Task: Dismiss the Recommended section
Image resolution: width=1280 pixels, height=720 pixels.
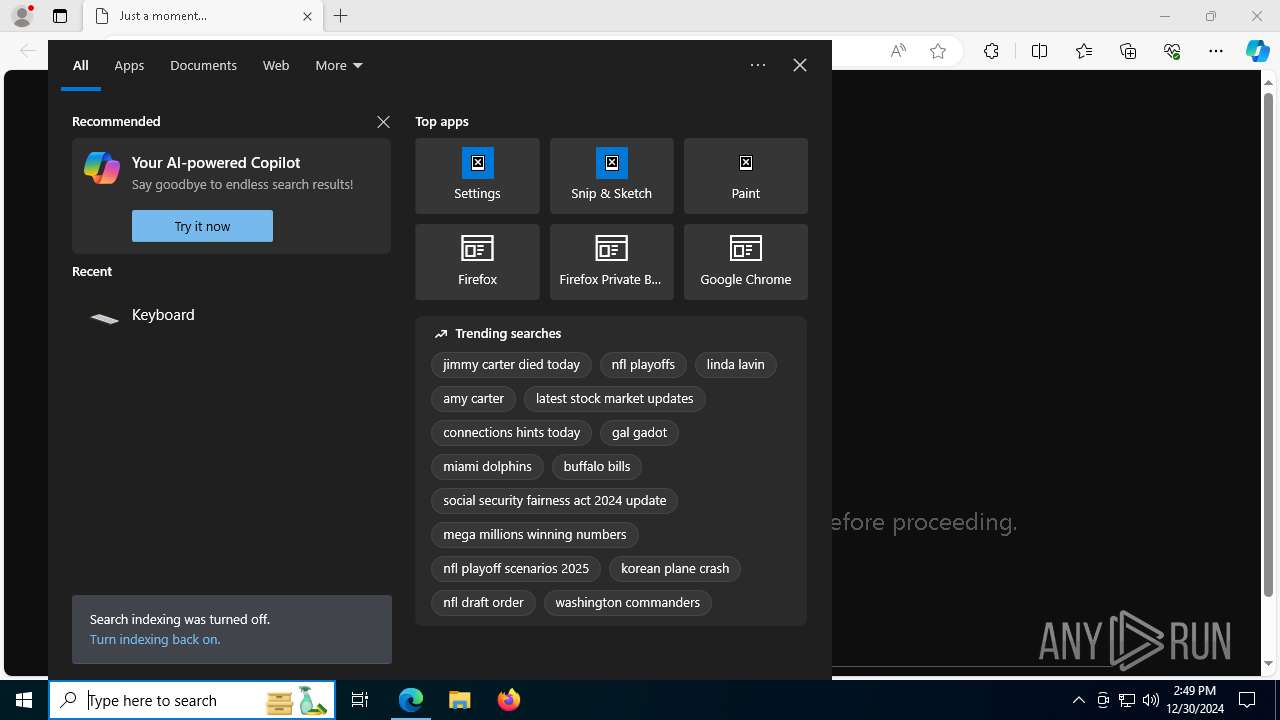Action: pos(383,122)
